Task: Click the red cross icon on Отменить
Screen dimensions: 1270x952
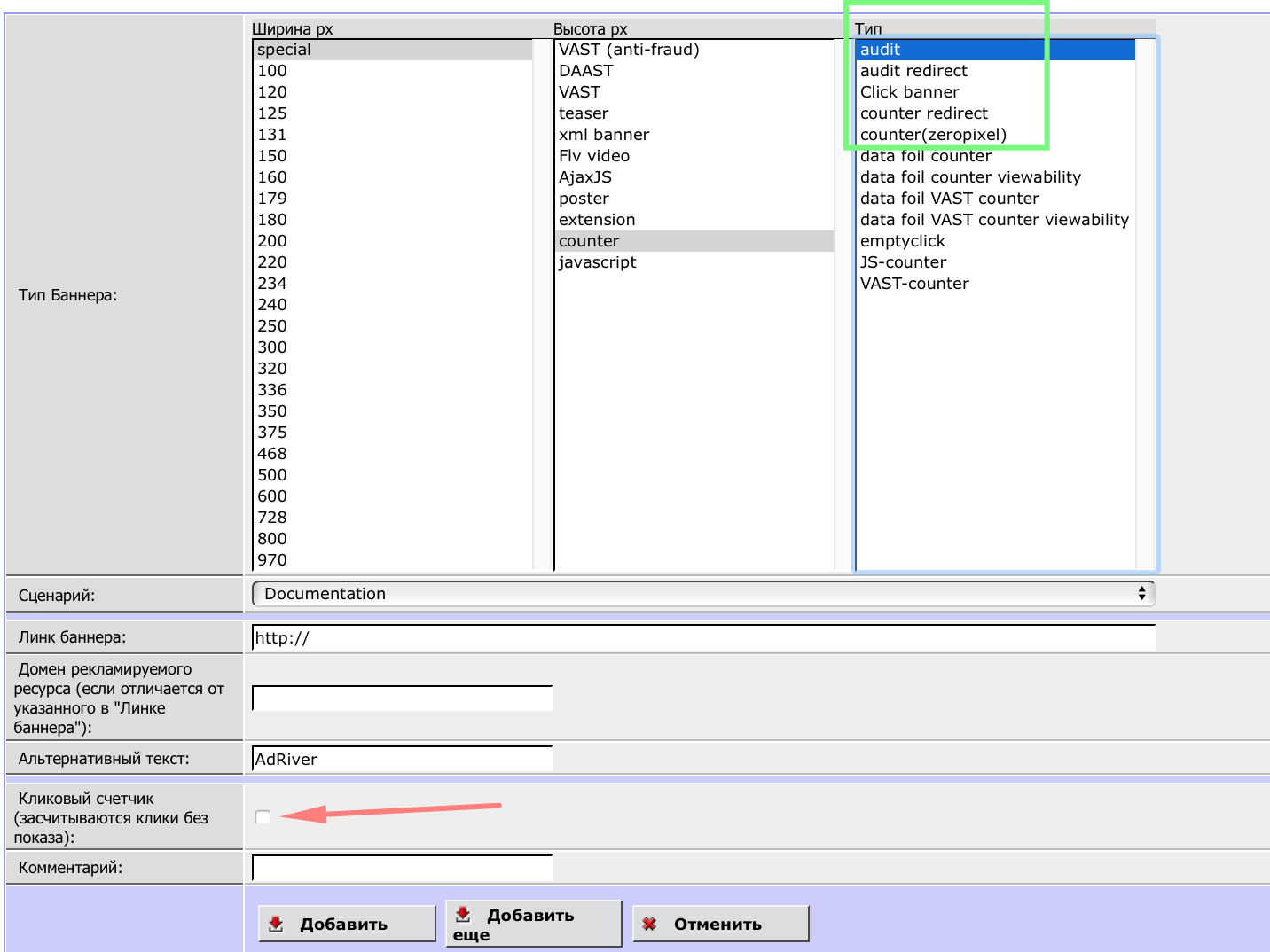Action: [649, 924]
